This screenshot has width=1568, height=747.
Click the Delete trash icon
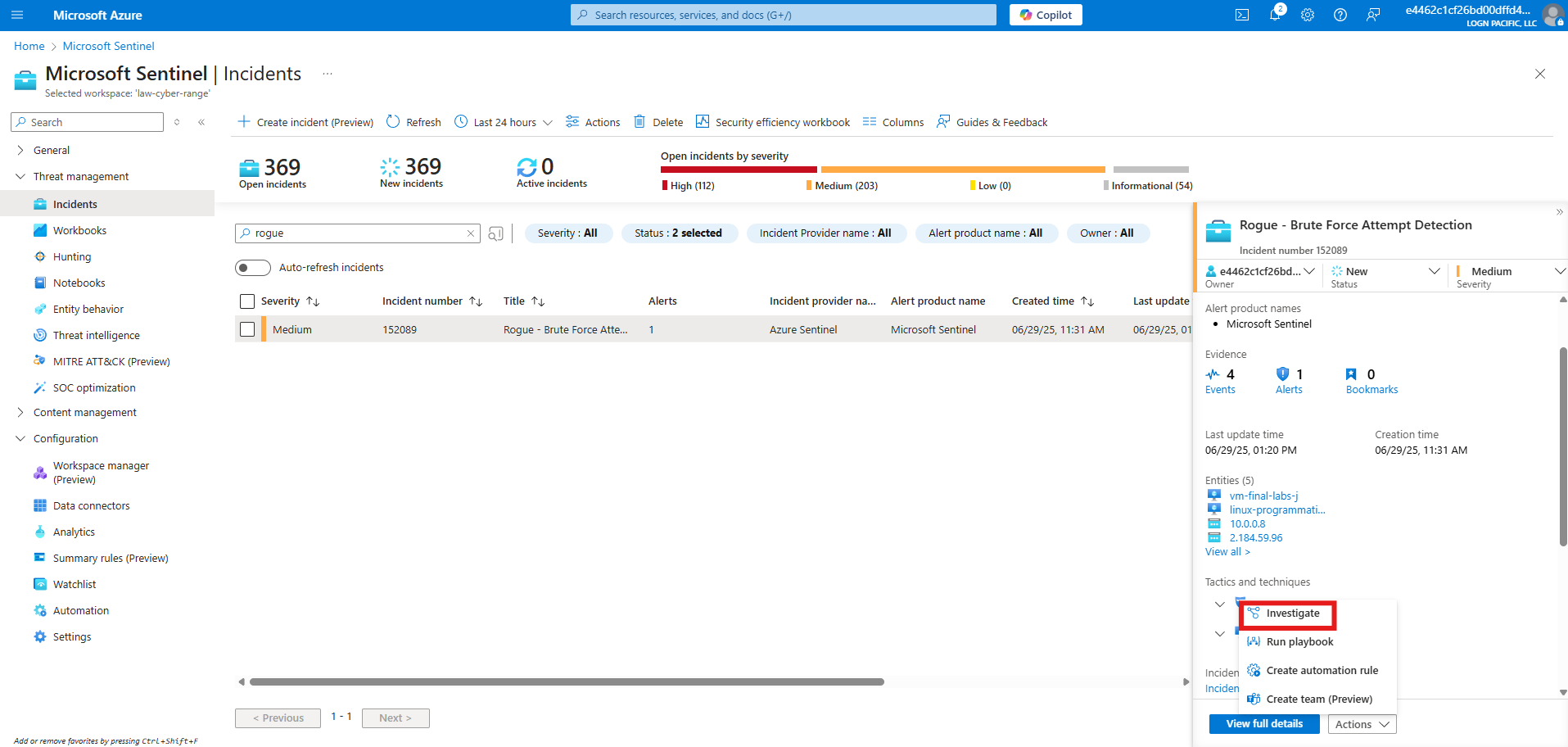[x=639, y=121]
